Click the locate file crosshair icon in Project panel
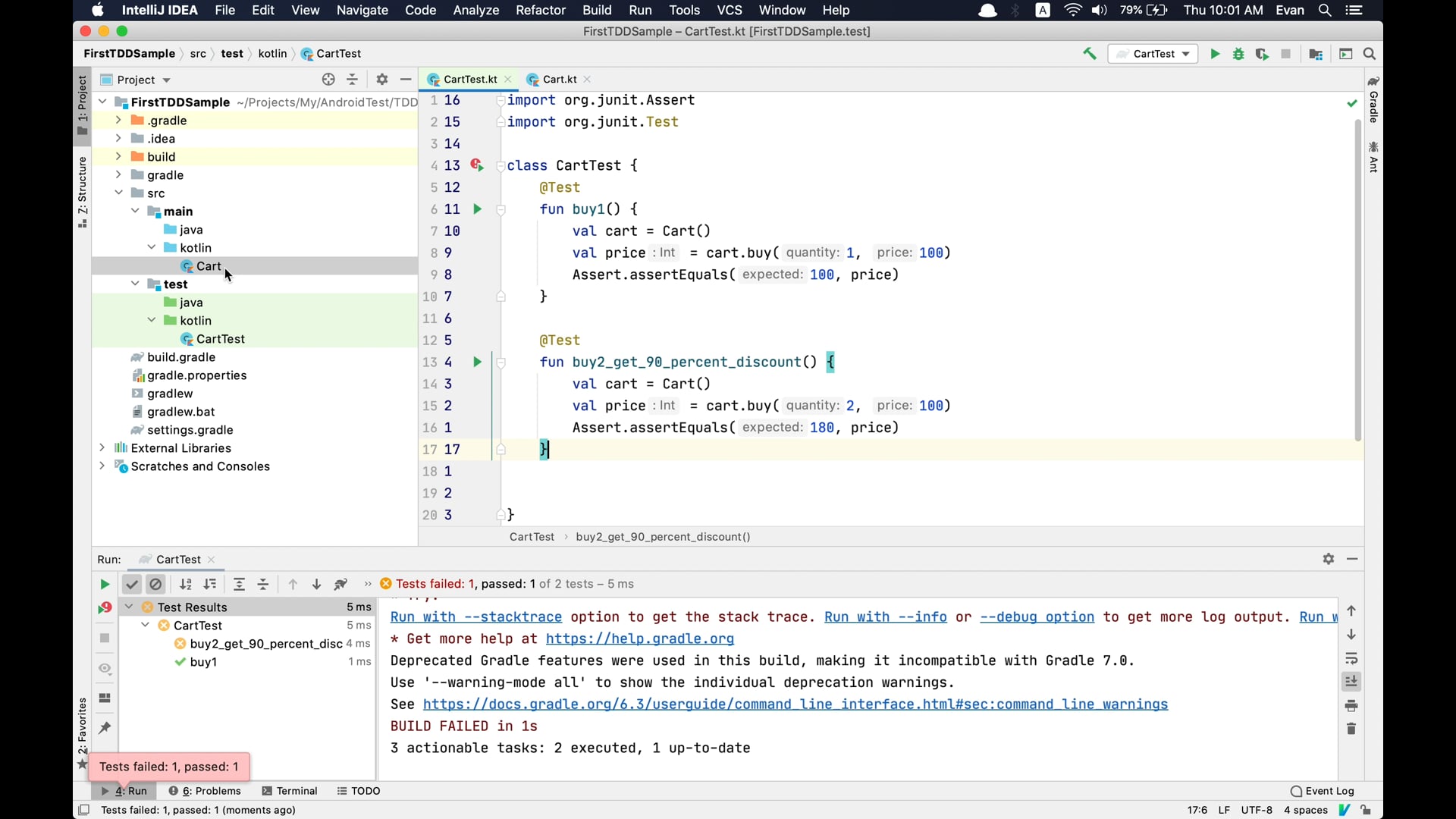Viewport: 1456px width, 819px height. tap(328, 80)
